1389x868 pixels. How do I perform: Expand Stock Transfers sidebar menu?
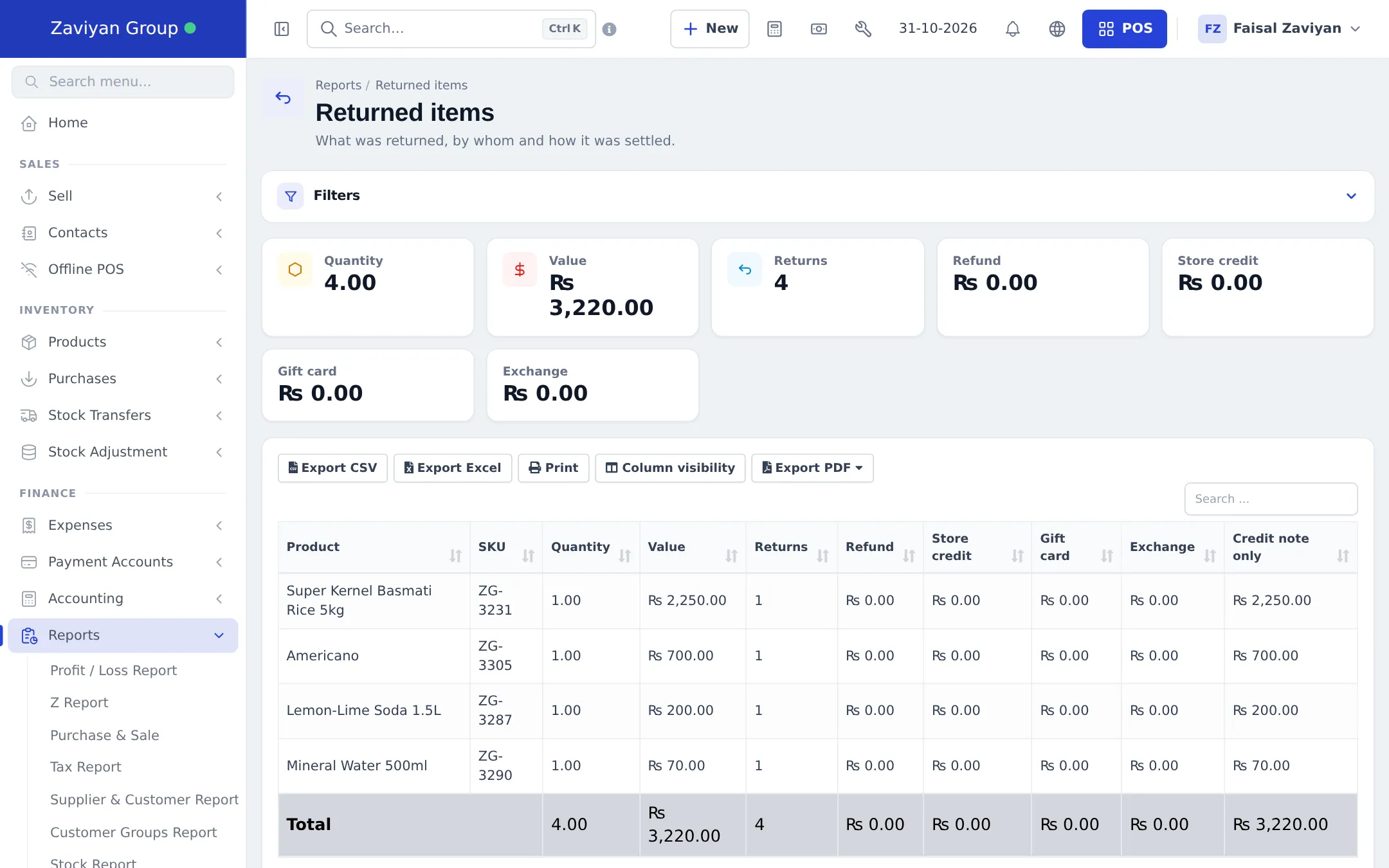(123, 415)
